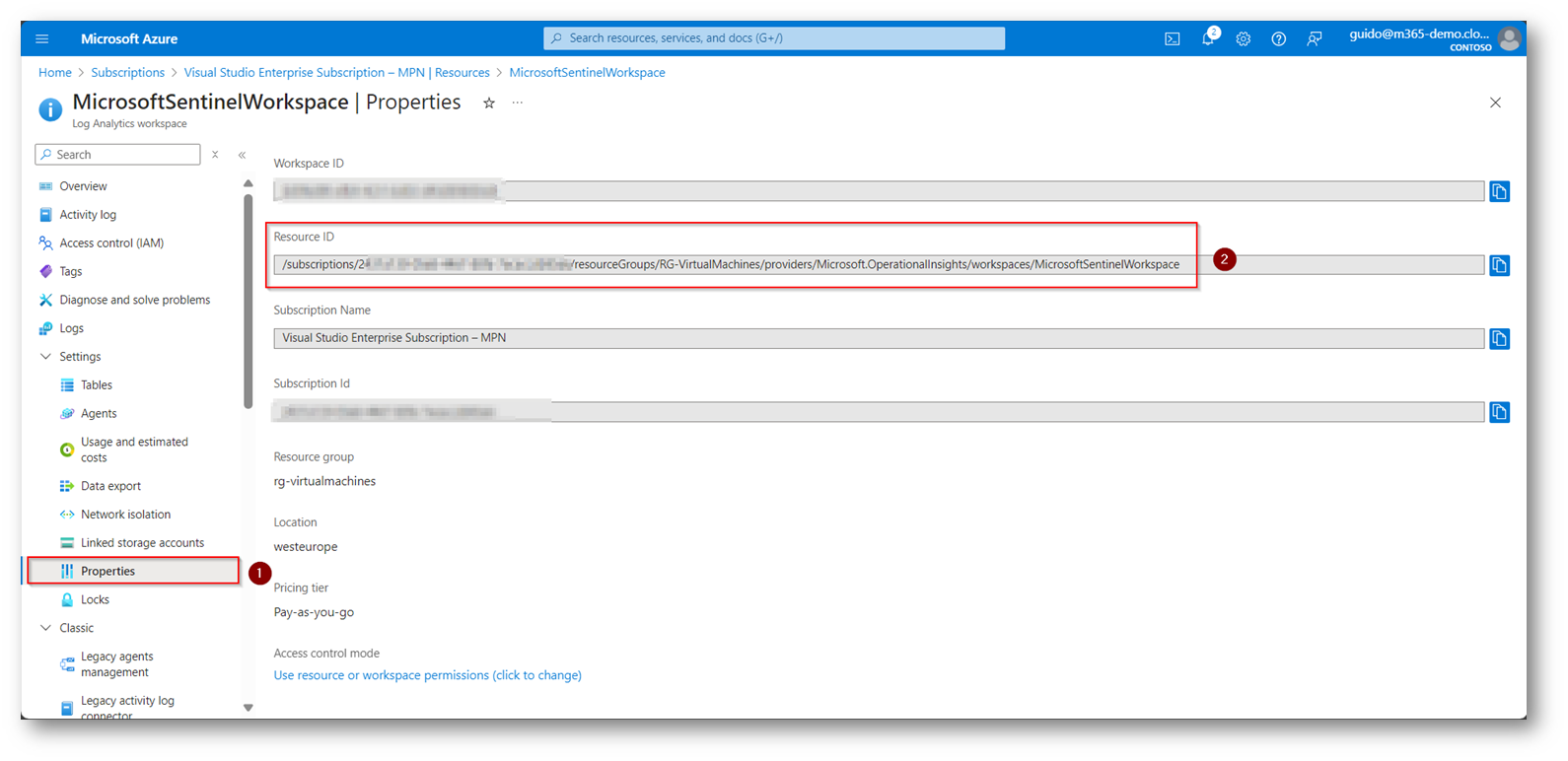Collapse the sidebar menu with double chevron
The width and height of the screenshot is (1568, 761).
(242, 155)
